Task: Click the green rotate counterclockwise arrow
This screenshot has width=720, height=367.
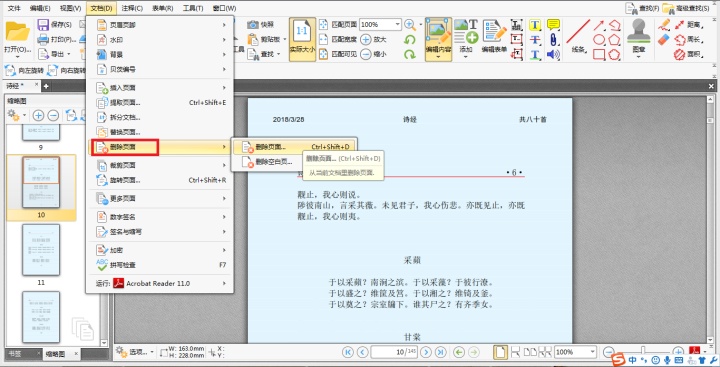Action: 410,40
